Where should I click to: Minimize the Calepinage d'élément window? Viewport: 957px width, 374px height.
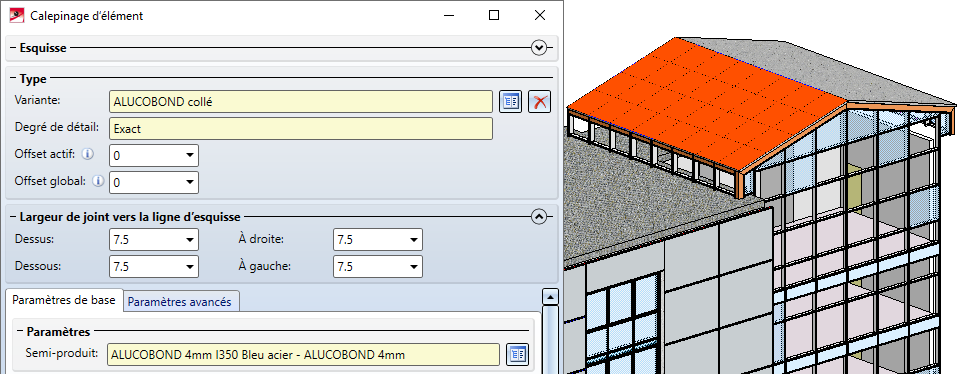coord(449,15)
